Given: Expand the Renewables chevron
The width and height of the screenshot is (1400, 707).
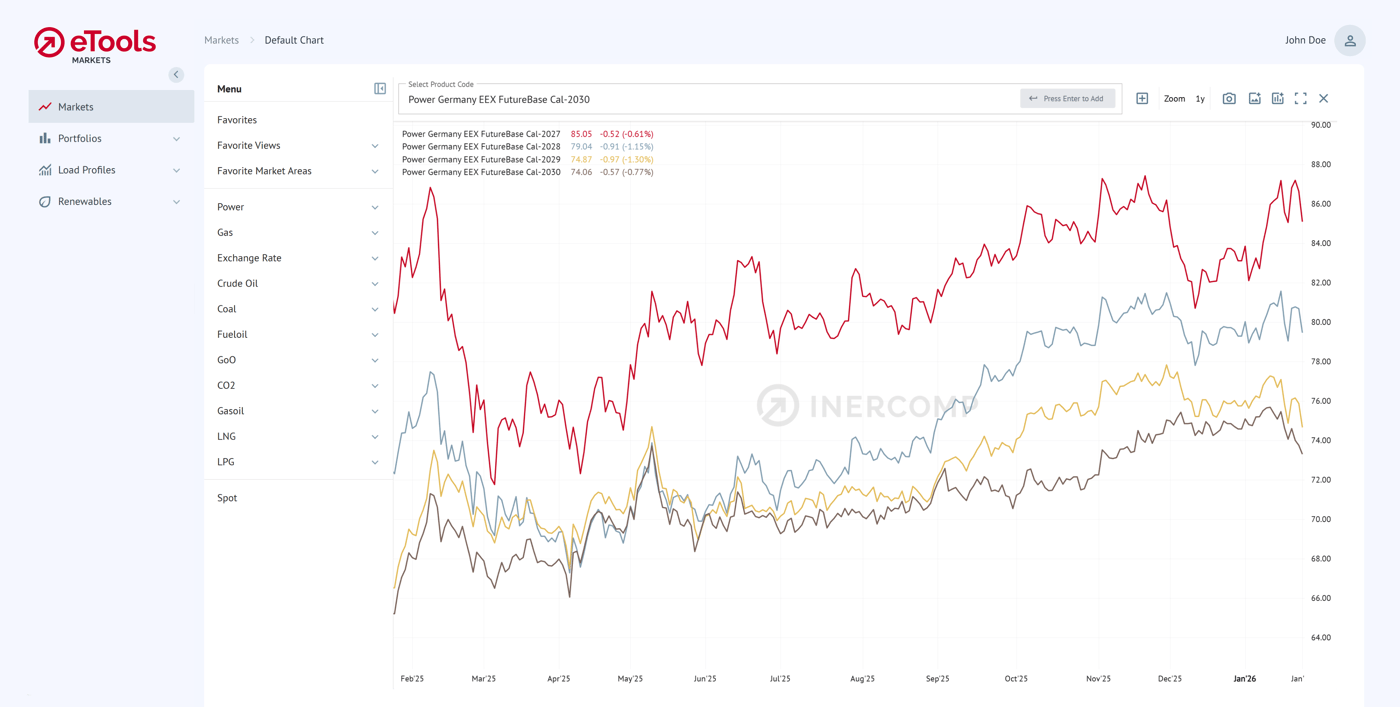Looking at the screenshot, I should coord(176,202).
